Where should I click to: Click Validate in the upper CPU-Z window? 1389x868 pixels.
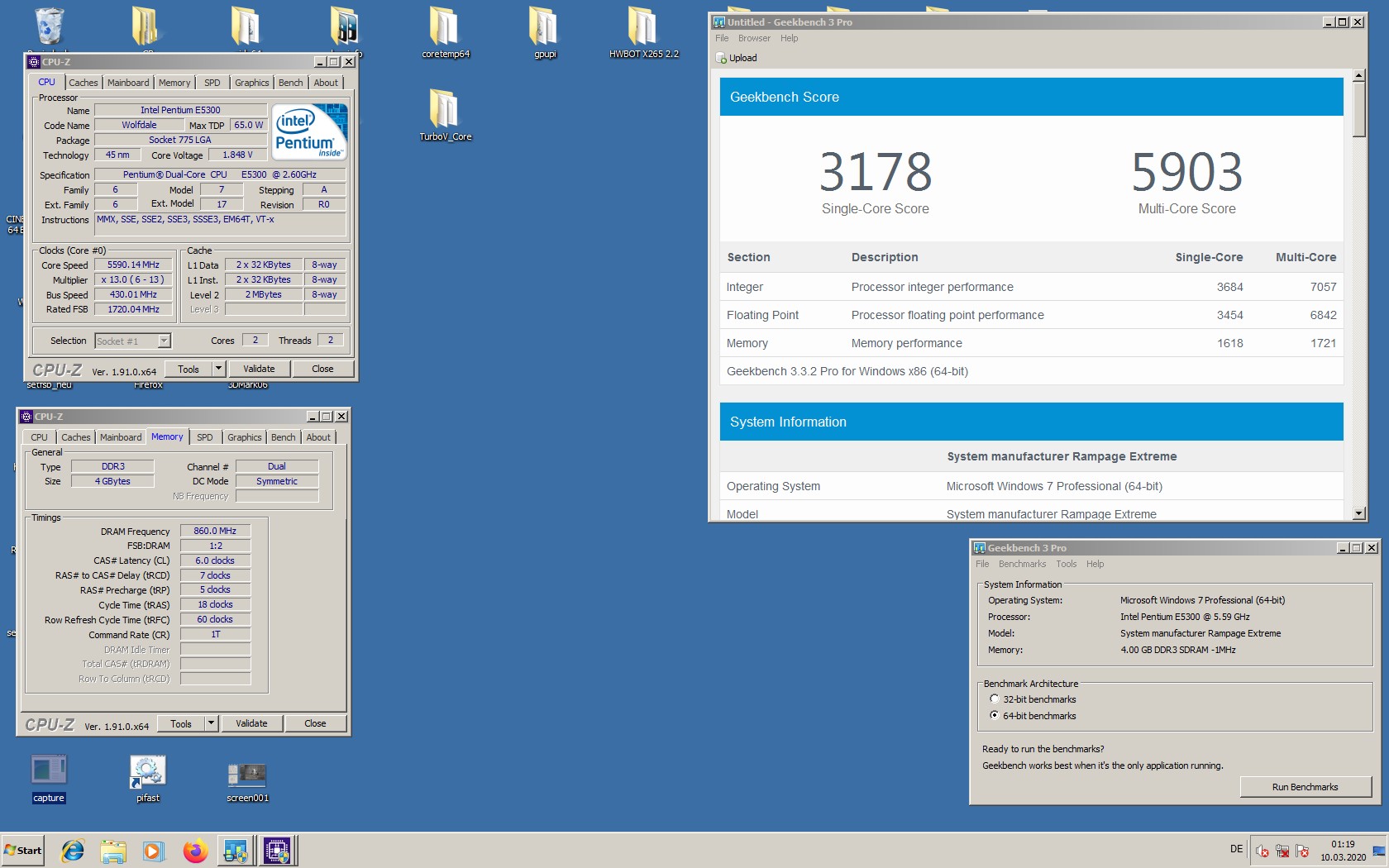(x=259, y=369)
